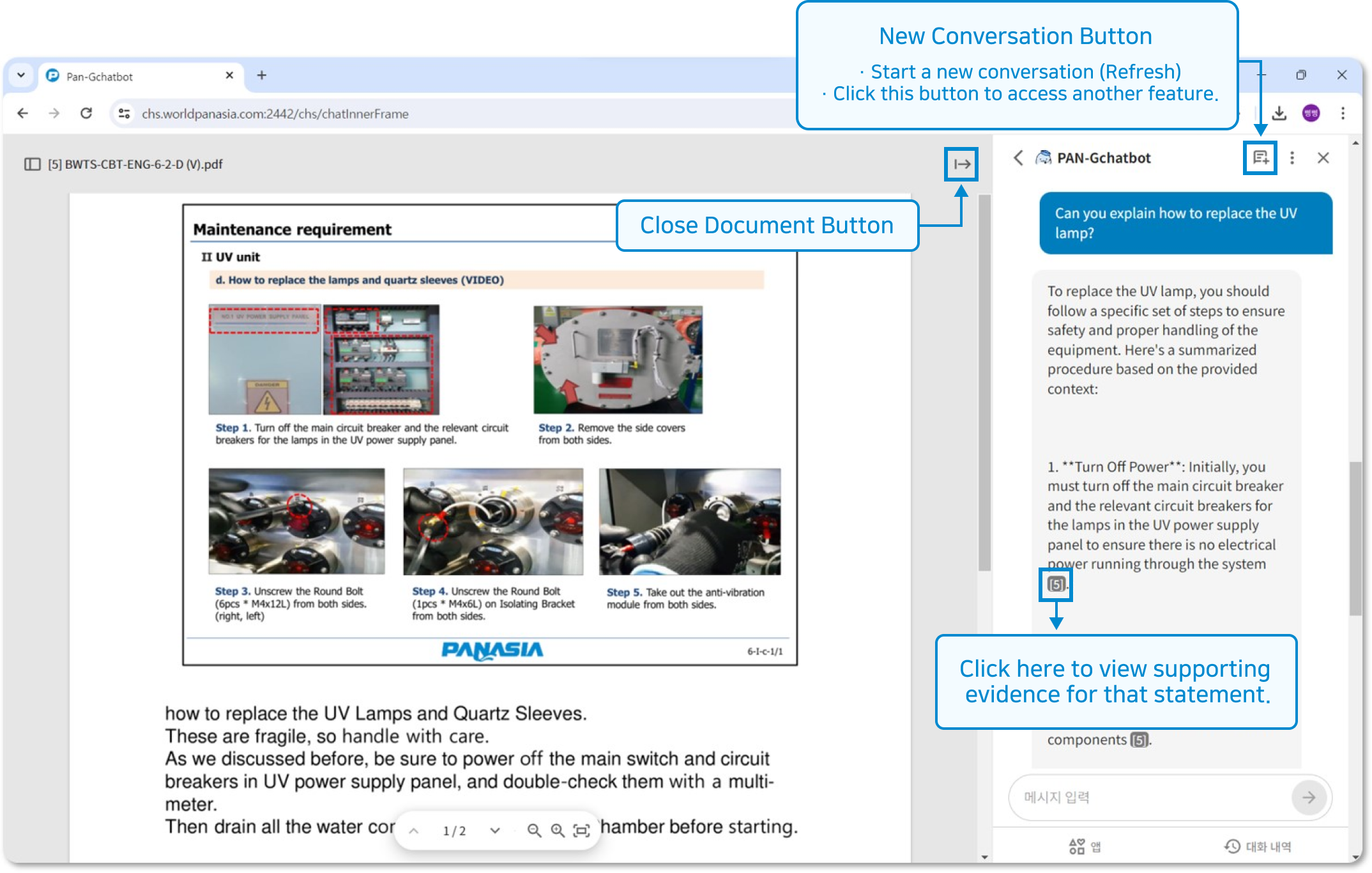The width and height of the screenshot is (1372, 873).
Task: Click the Step 1 circuit breaker photo
Action: [x=324, y=360]
